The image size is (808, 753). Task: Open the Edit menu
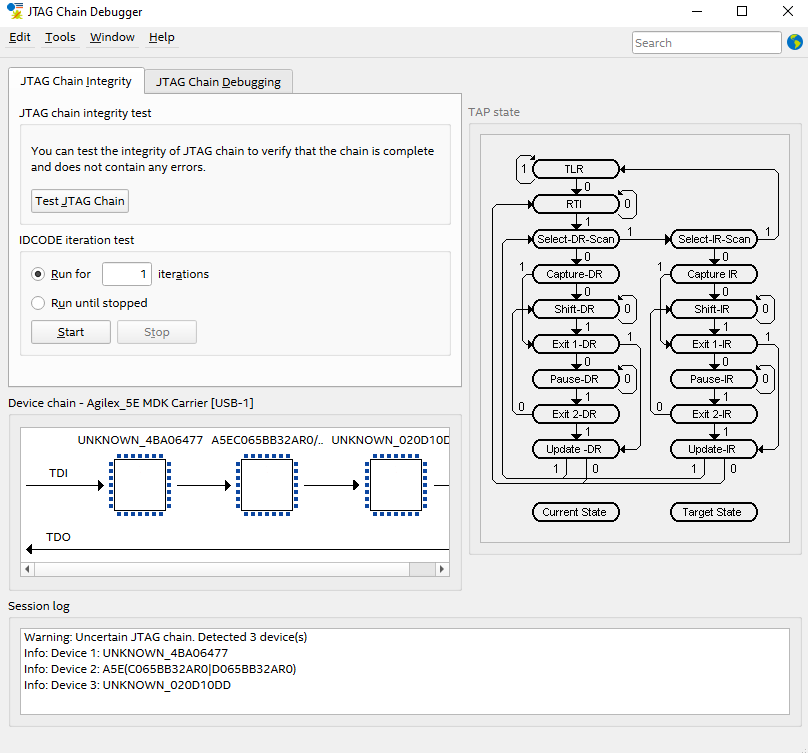coord(20,37)
